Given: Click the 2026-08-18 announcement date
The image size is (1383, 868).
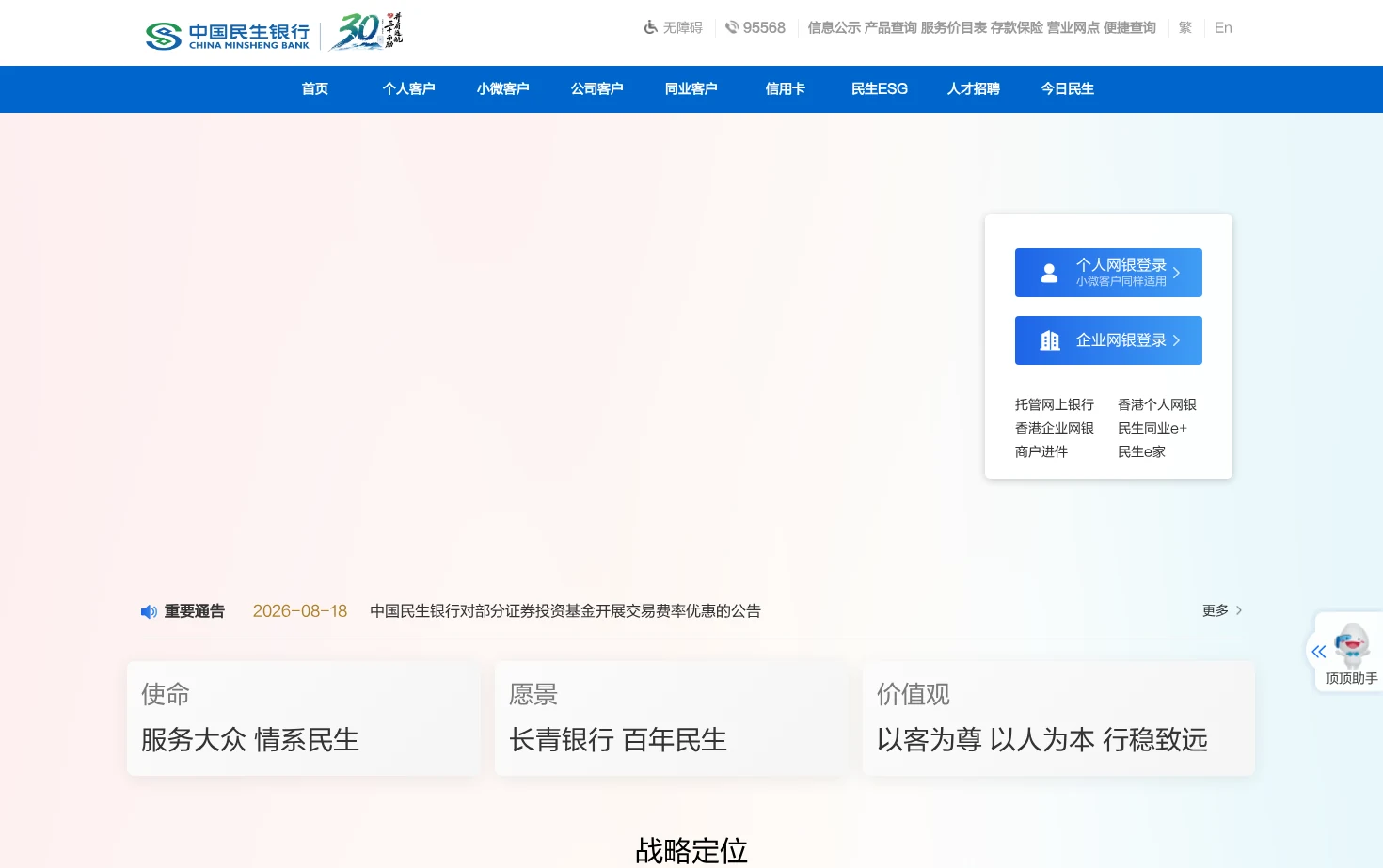Looking at the screenshot, I should 300,610.
